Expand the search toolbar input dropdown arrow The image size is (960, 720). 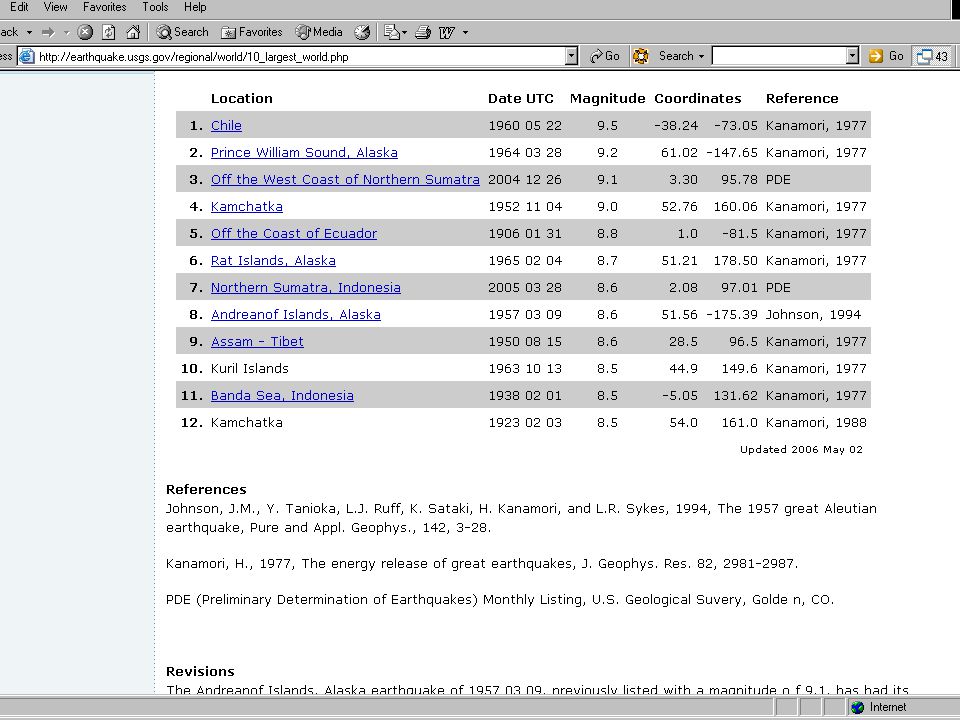(852, 56)
